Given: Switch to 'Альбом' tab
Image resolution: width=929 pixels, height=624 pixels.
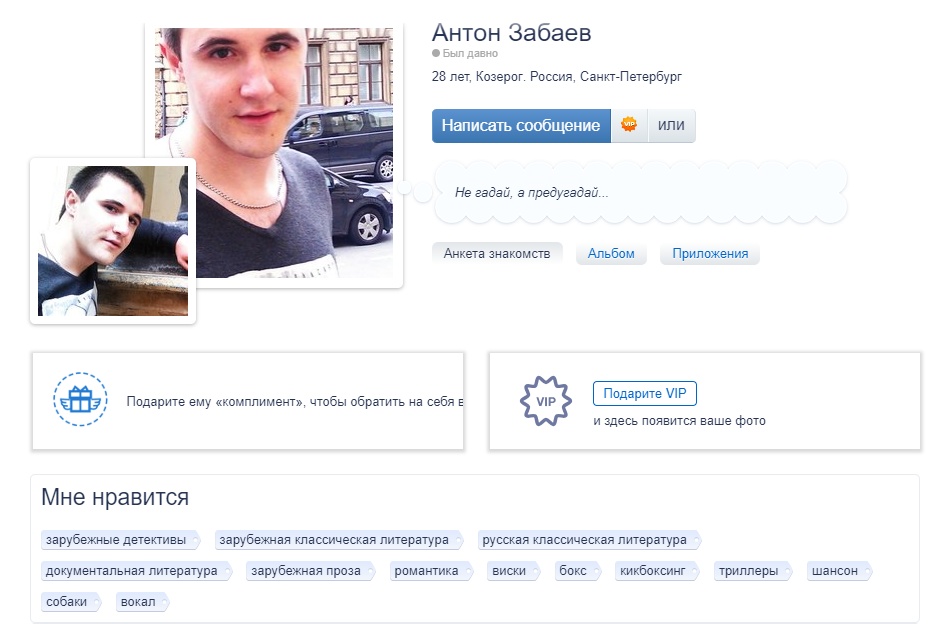Looking at the screenshot, I should [x=611, y=254].
